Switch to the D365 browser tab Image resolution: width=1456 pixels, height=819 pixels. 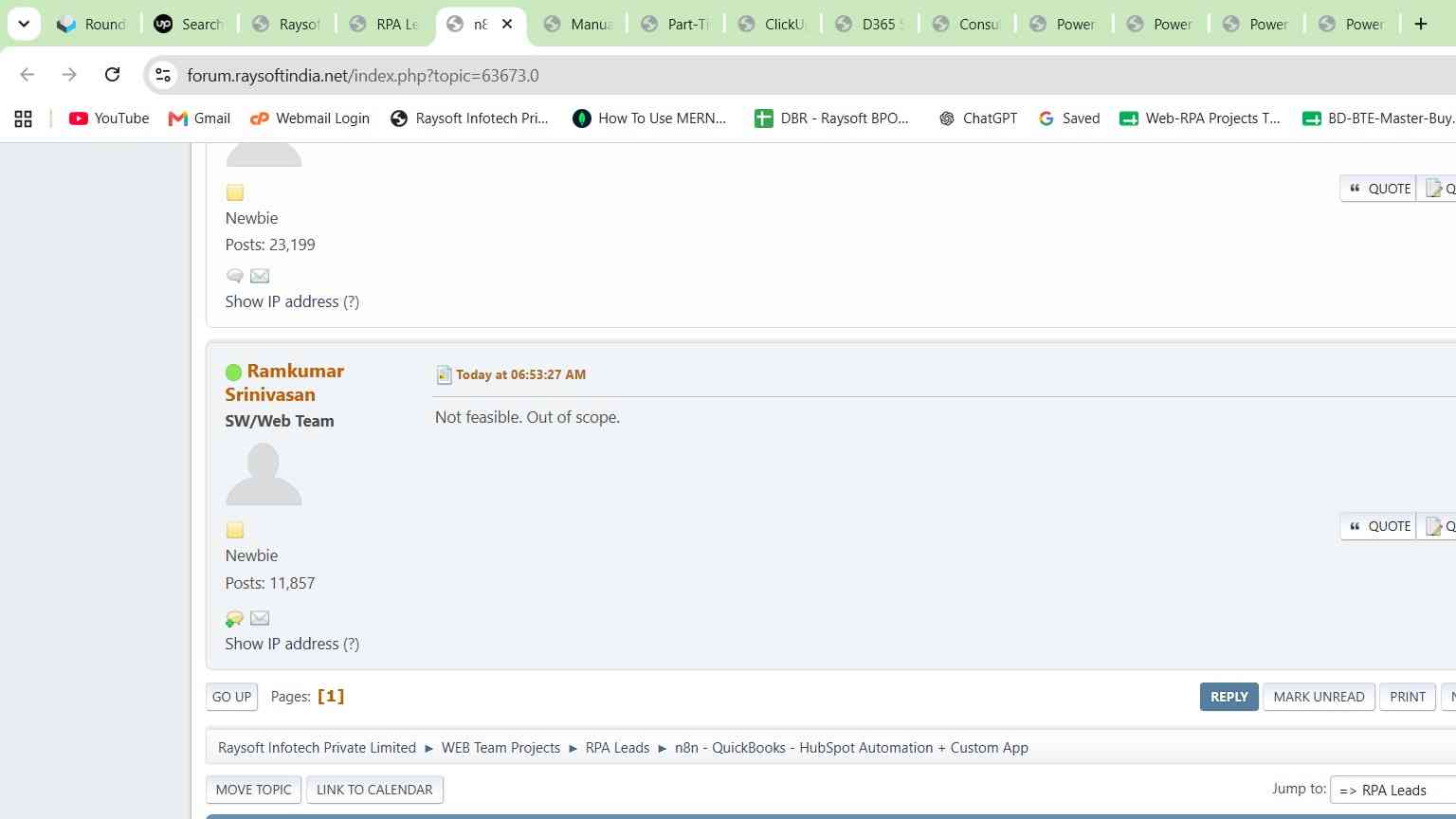click(x=869, y=24)
